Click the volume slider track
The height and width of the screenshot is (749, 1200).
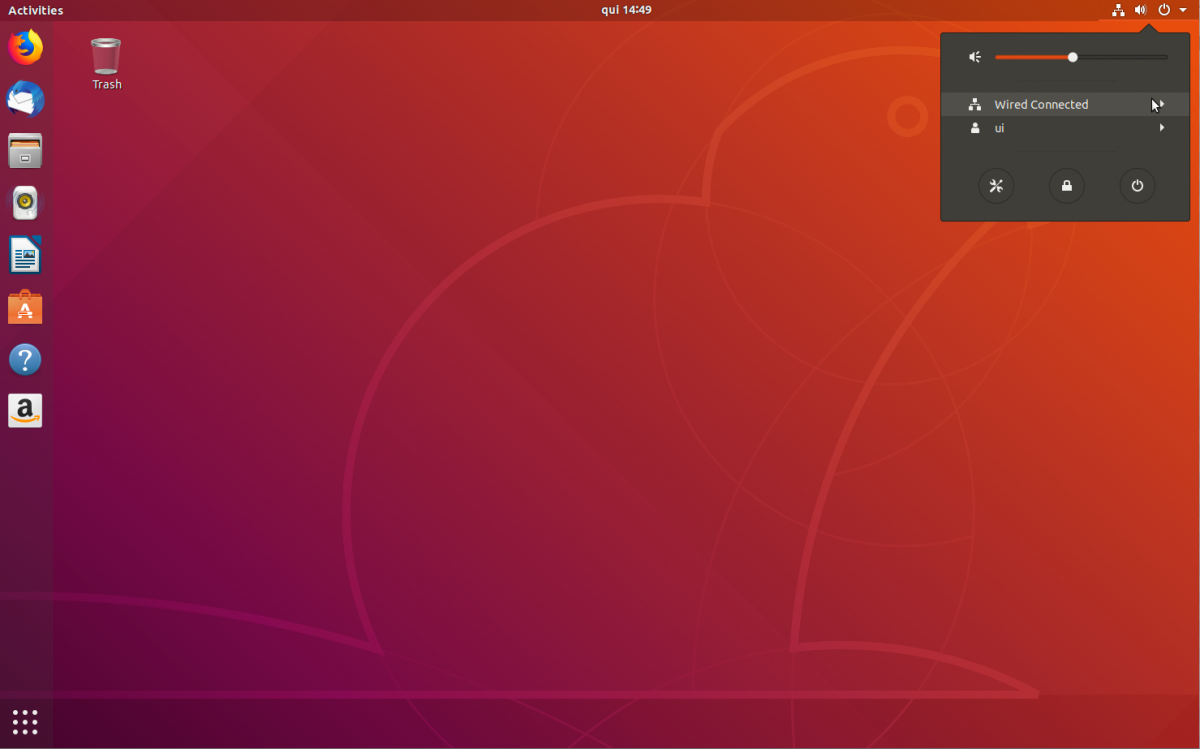pos(1120,57)
